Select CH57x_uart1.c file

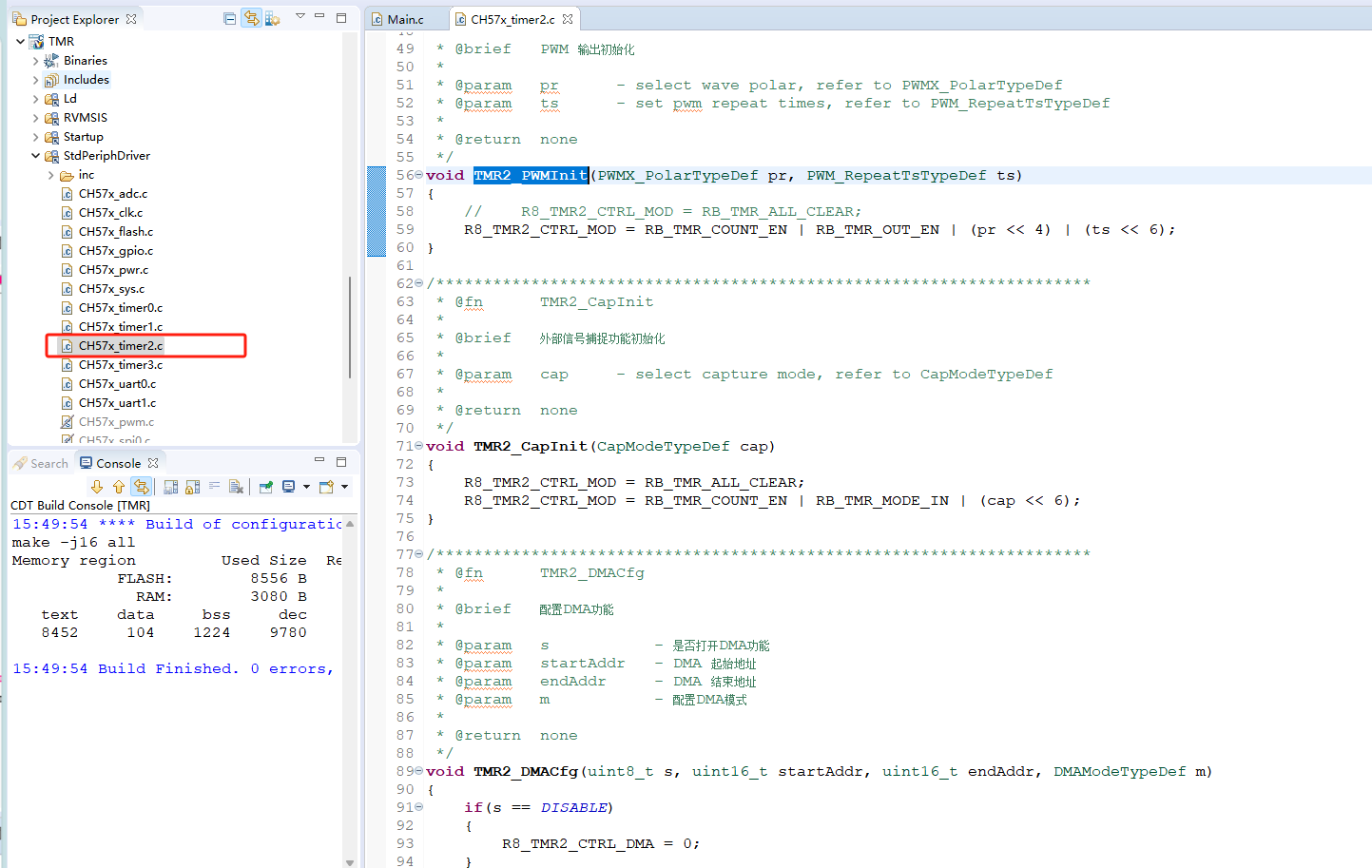[117, 403]
